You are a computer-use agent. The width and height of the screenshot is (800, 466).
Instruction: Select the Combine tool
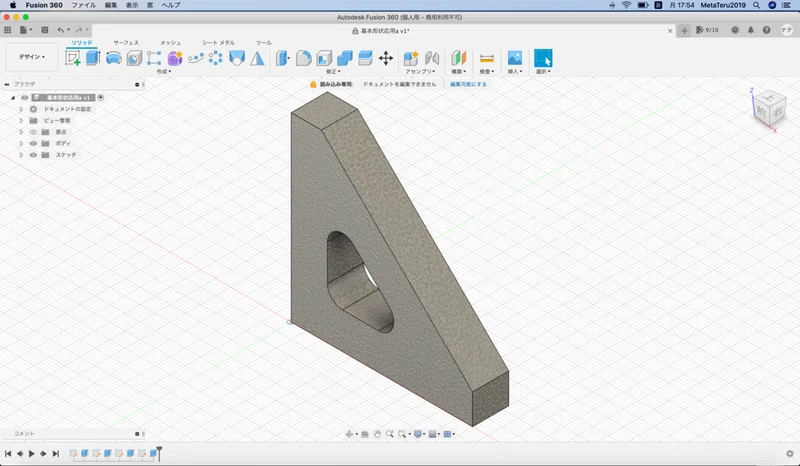coord(345,58)
